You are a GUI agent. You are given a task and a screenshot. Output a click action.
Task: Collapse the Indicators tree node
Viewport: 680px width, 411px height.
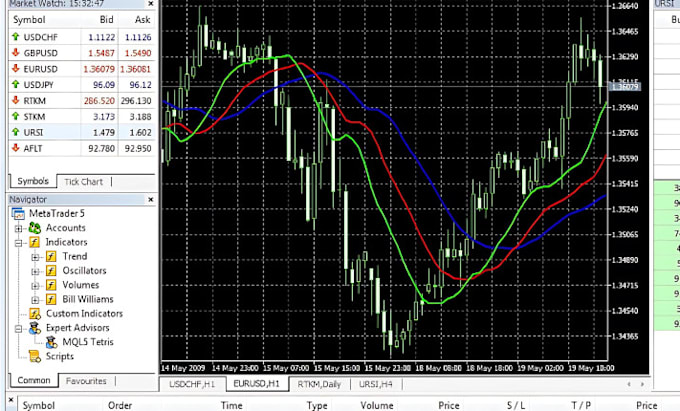[x=18, y=242]
